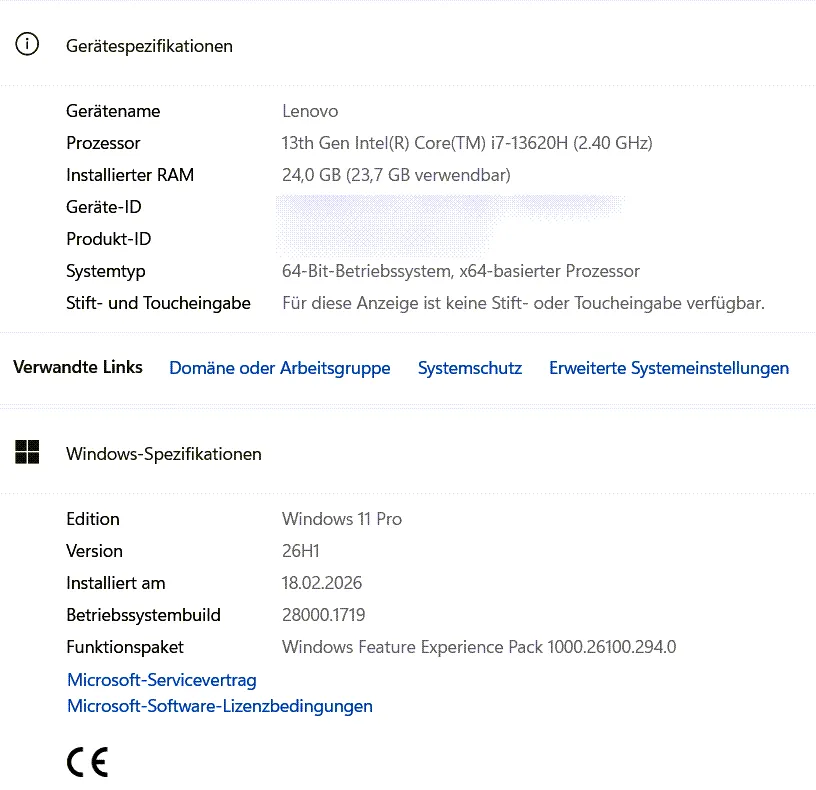Viewport: 816px width, 790px height.
Task: Open the Microsoft-Software-Lizenzbedingungen link
Action: click(219, 706)
